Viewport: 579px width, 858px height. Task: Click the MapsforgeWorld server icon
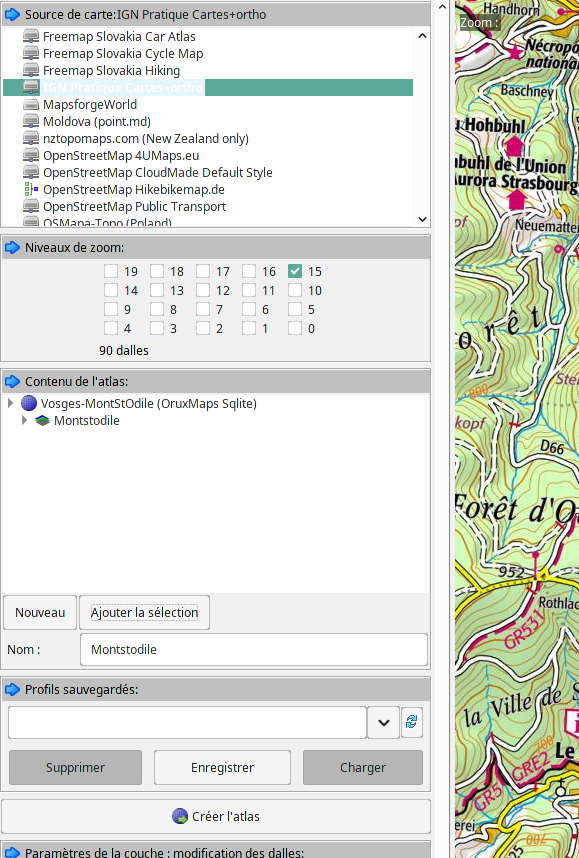[x=31, y=105]
